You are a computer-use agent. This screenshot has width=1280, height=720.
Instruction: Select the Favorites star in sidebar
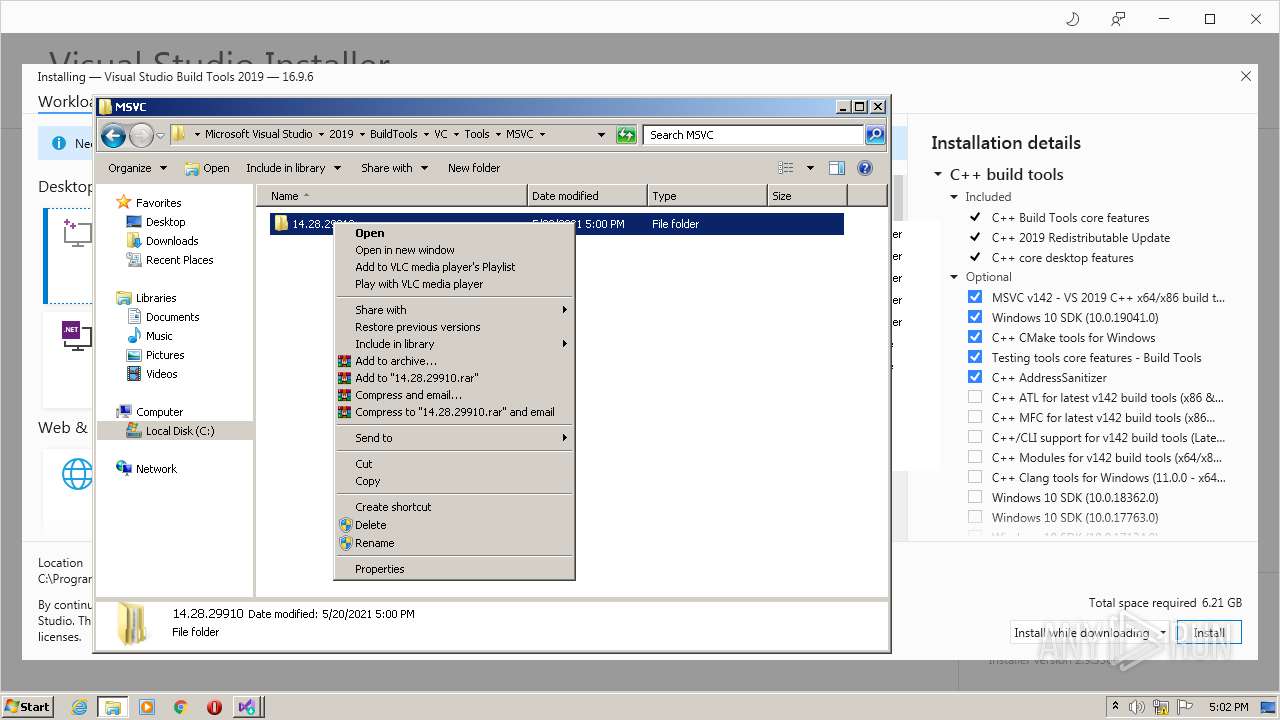coord(124,202)
